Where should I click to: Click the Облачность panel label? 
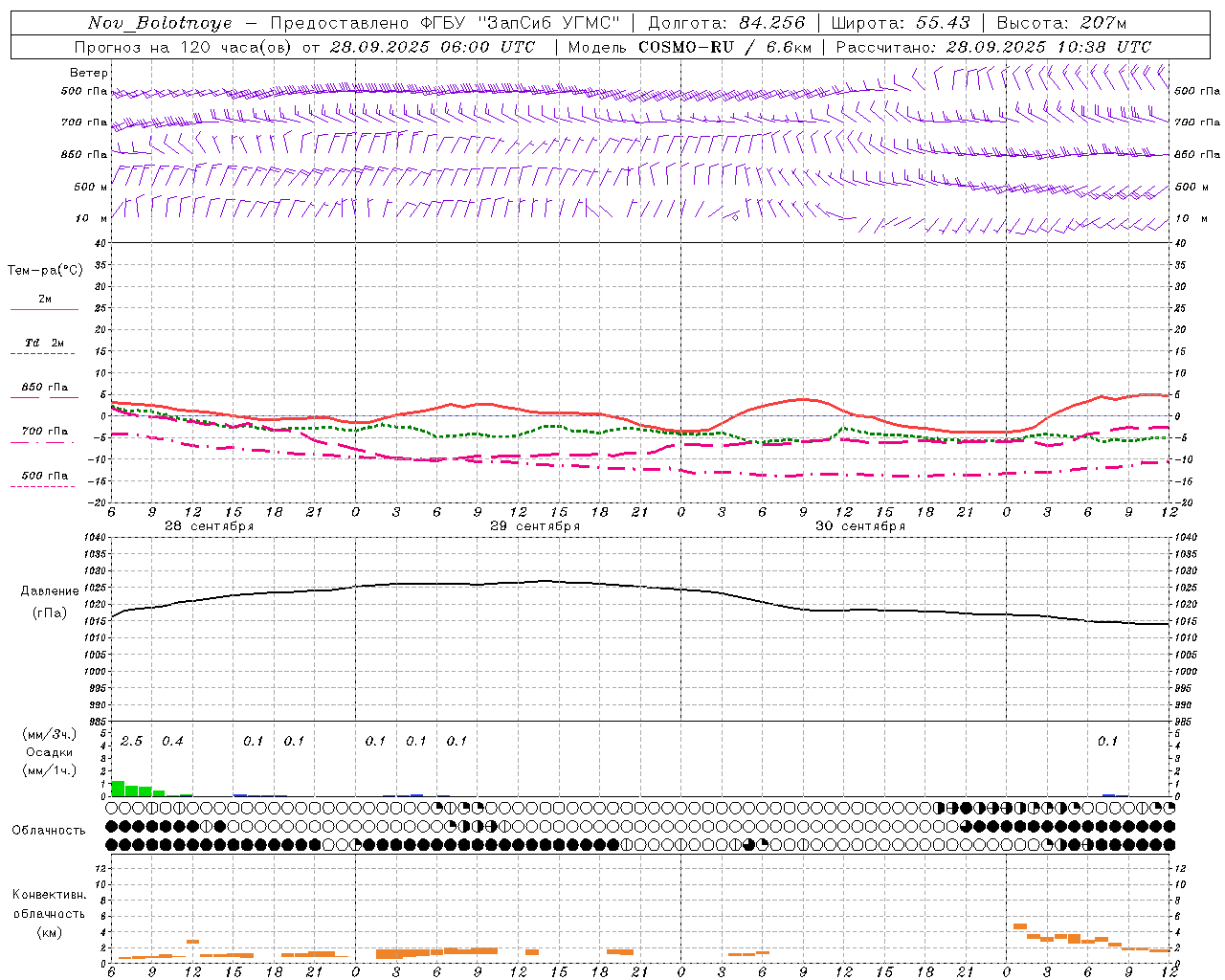[x=49, y=830]
